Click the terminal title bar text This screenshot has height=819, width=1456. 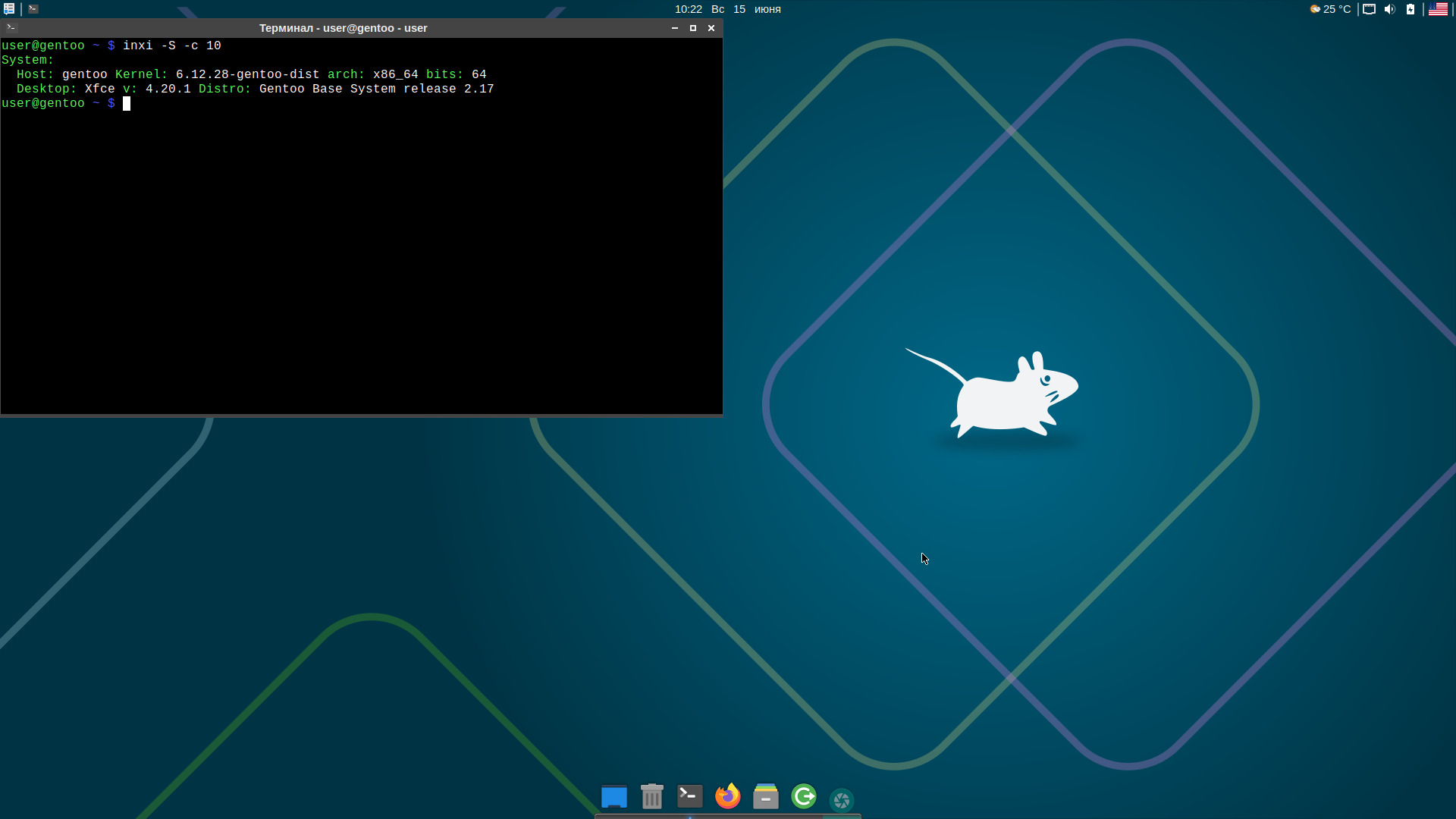(x=343, y=28)
